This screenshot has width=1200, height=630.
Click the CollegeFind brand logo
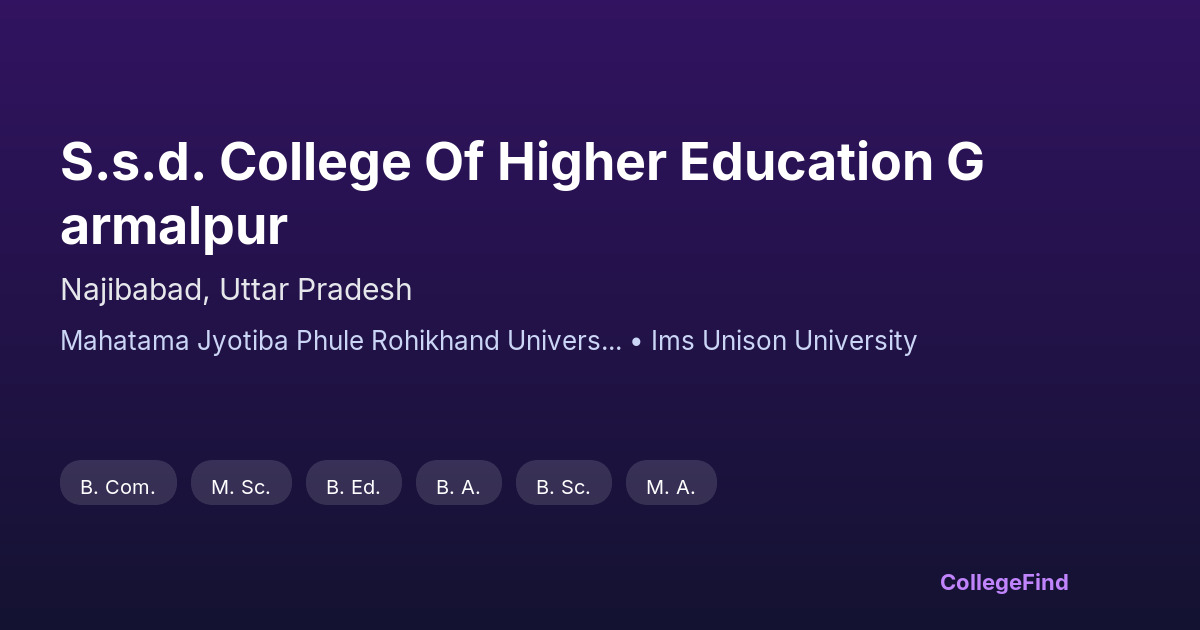[x=1004, y=582]
